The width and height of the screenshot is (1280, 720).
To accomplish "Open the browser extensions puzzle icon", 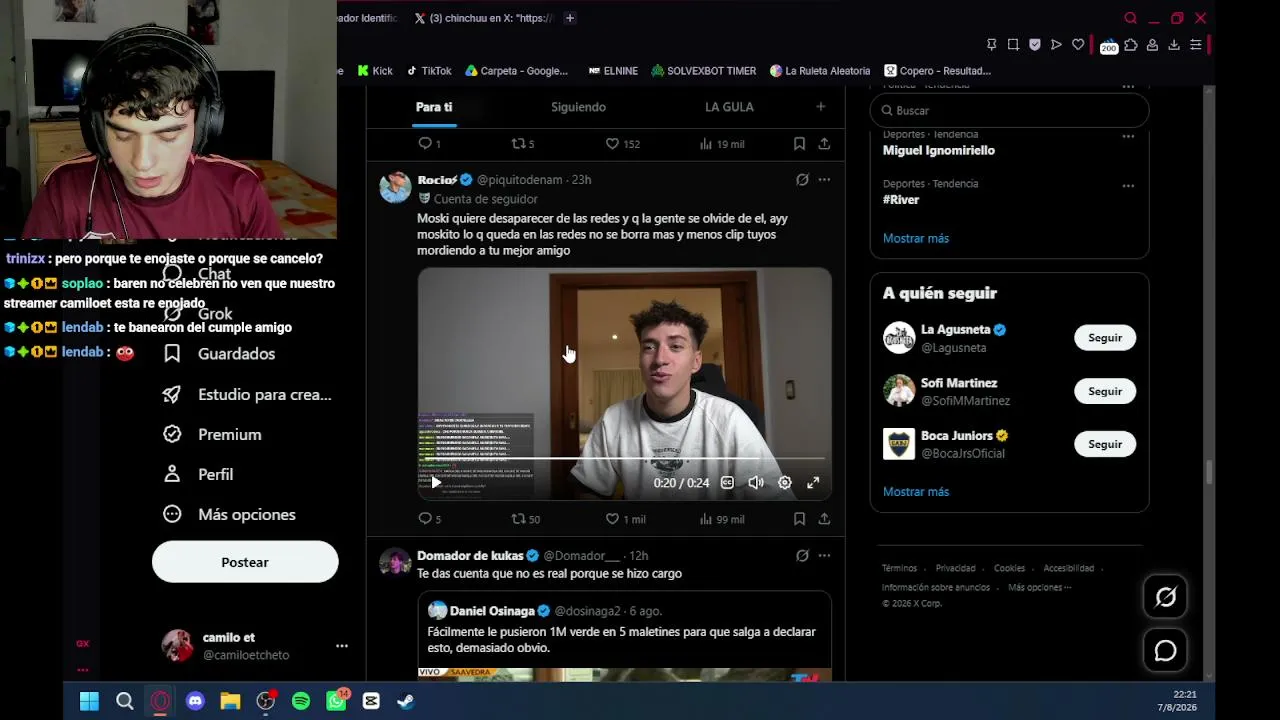I will [1131, 45].
